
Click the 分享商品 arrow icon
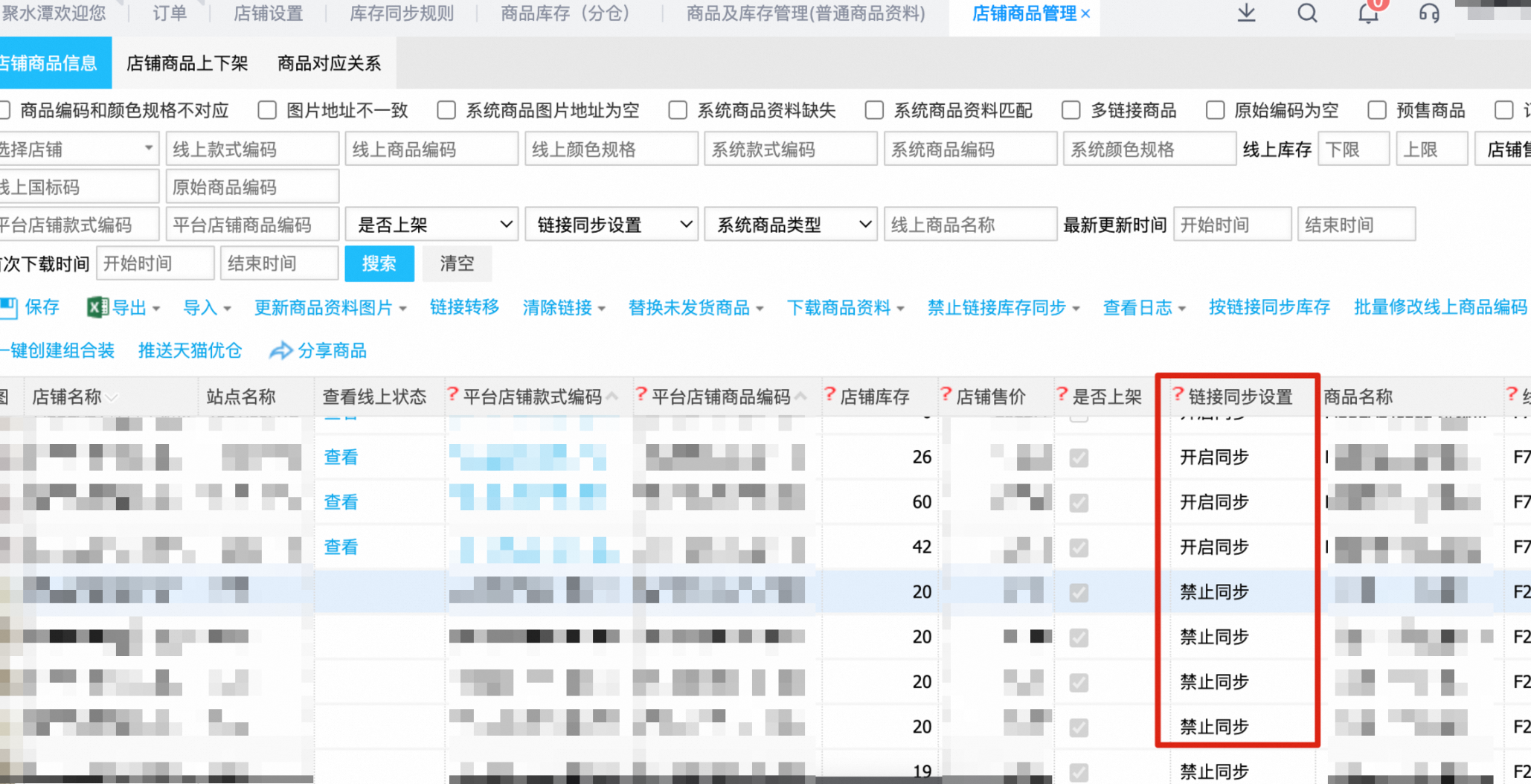point(280,350)
